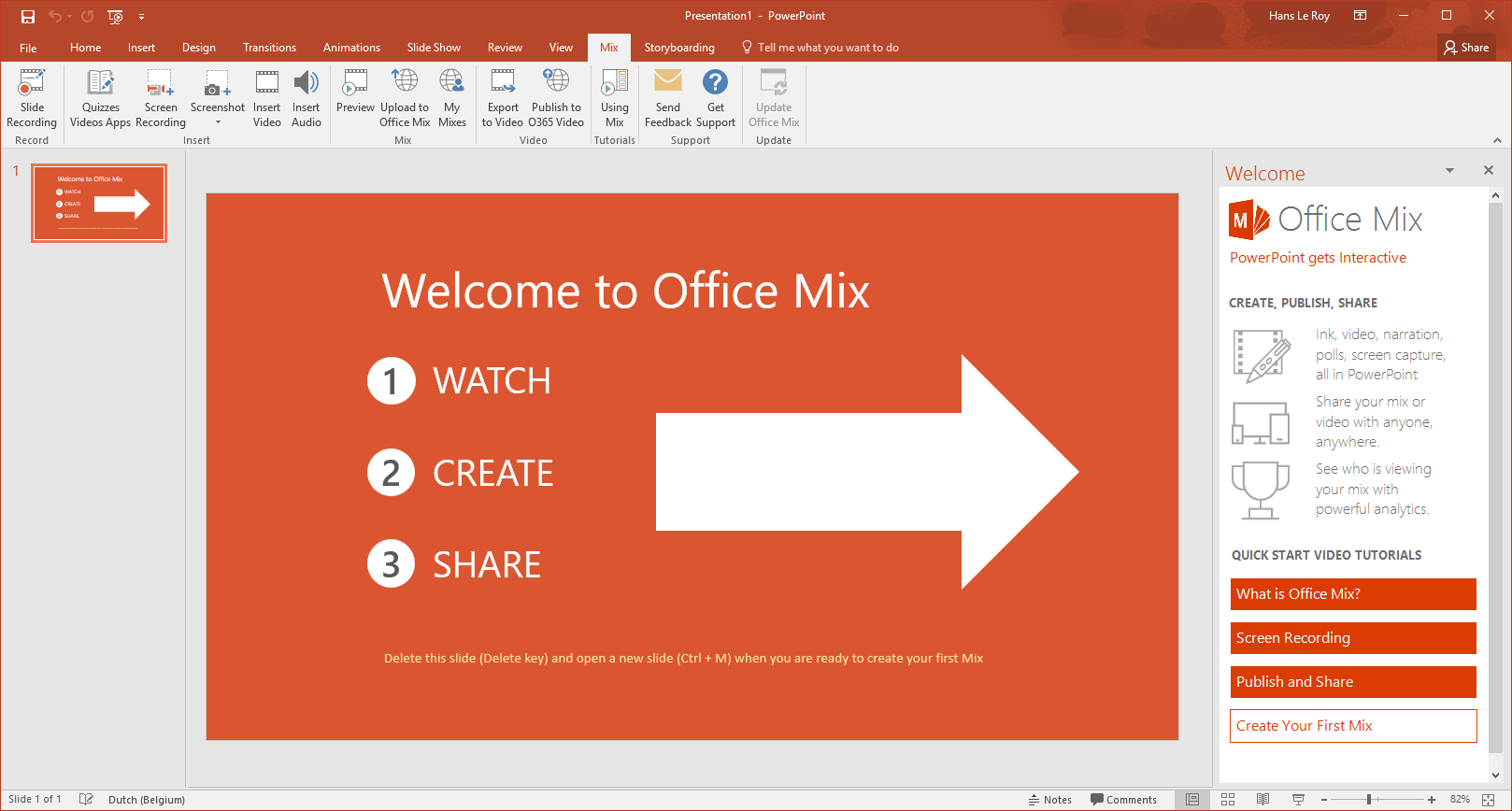Open Create Your First Mix tutorial
This screenshot has width=1512, height=811.
(x=1353, y=726)
